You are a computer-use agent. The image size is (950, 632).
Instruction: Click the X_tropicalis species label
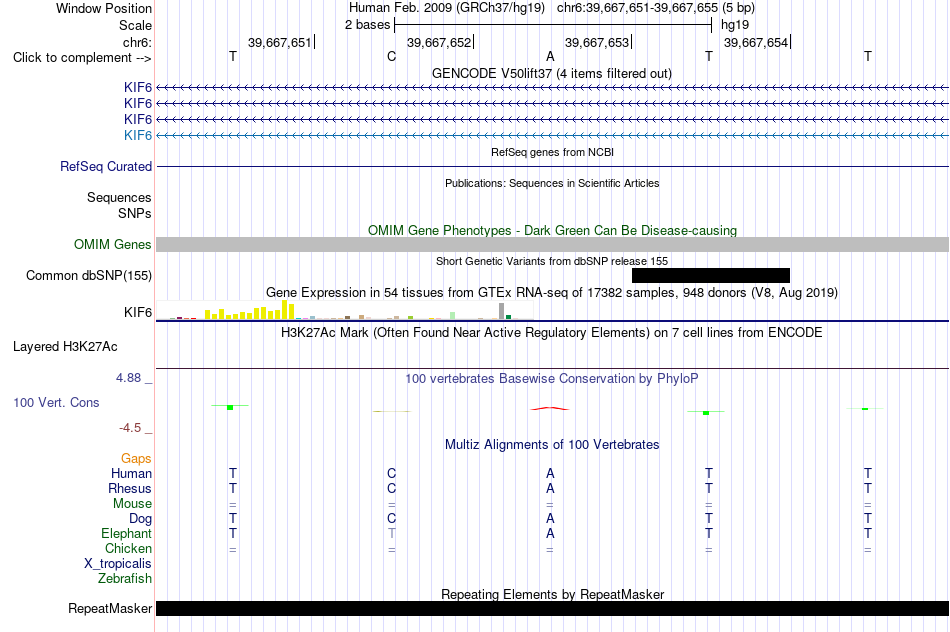pos(118,564)
